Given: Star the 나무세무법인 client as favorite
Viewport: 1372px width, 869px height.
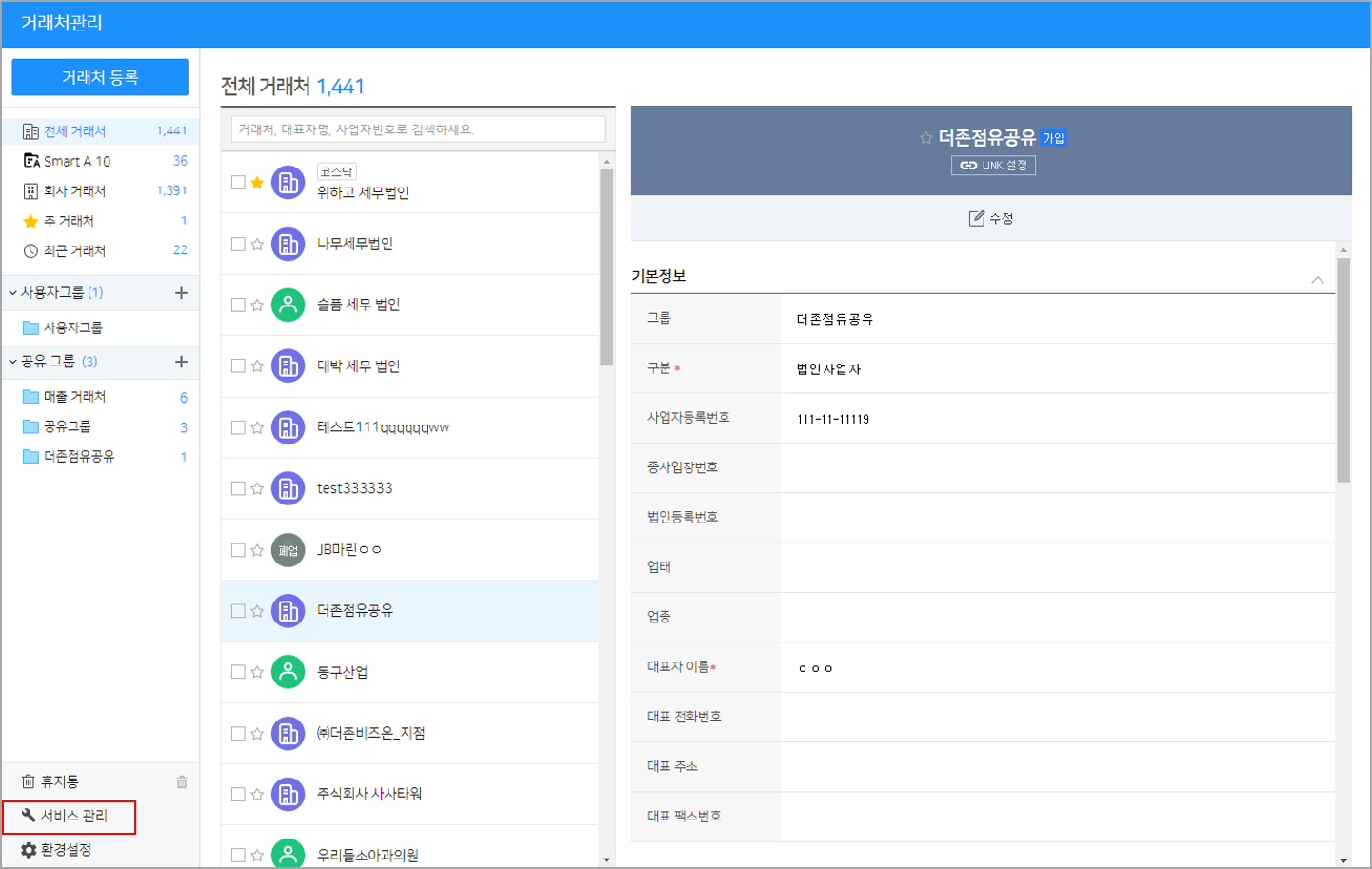Looking at the screenshot, I should pos(257,245).
